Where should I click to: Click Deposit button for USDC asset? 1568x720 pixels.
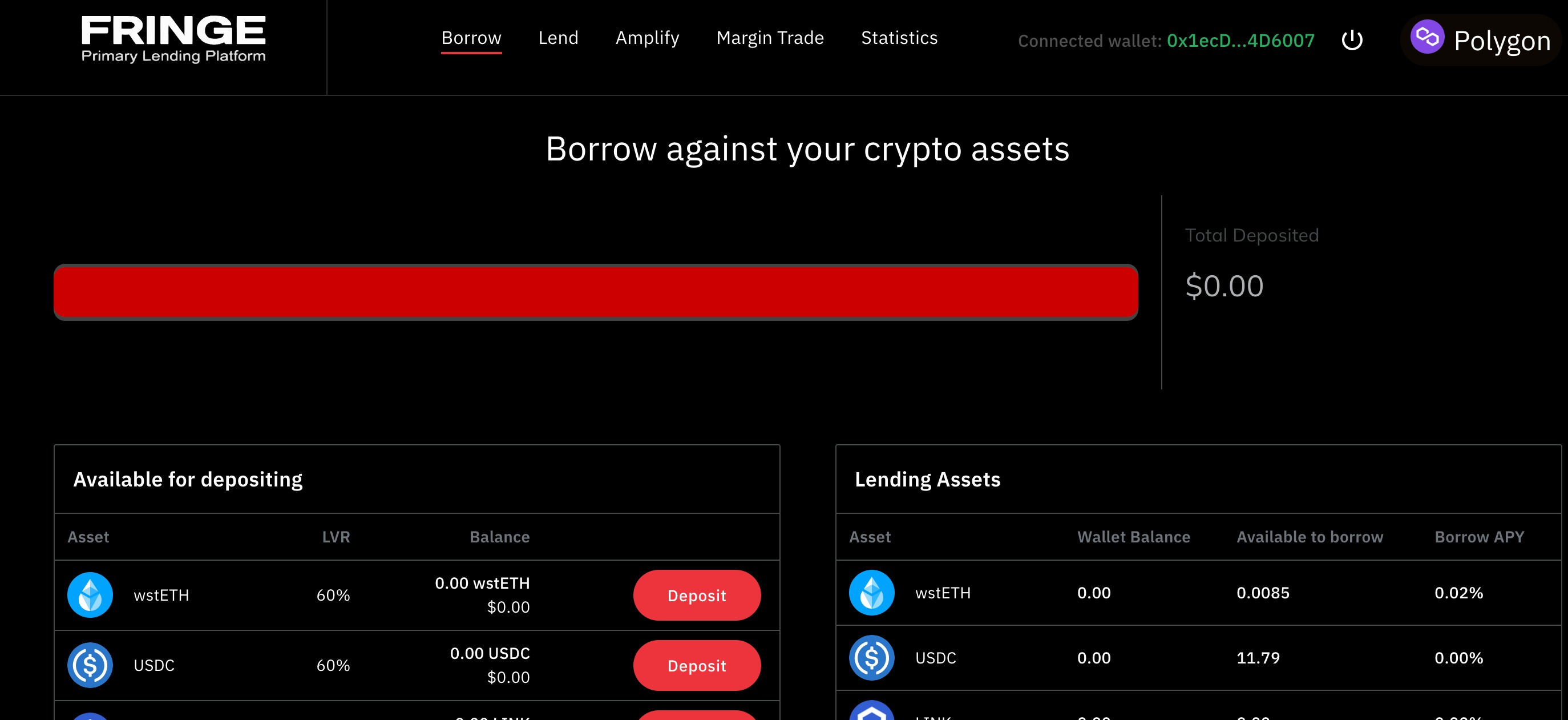point(697,665)
